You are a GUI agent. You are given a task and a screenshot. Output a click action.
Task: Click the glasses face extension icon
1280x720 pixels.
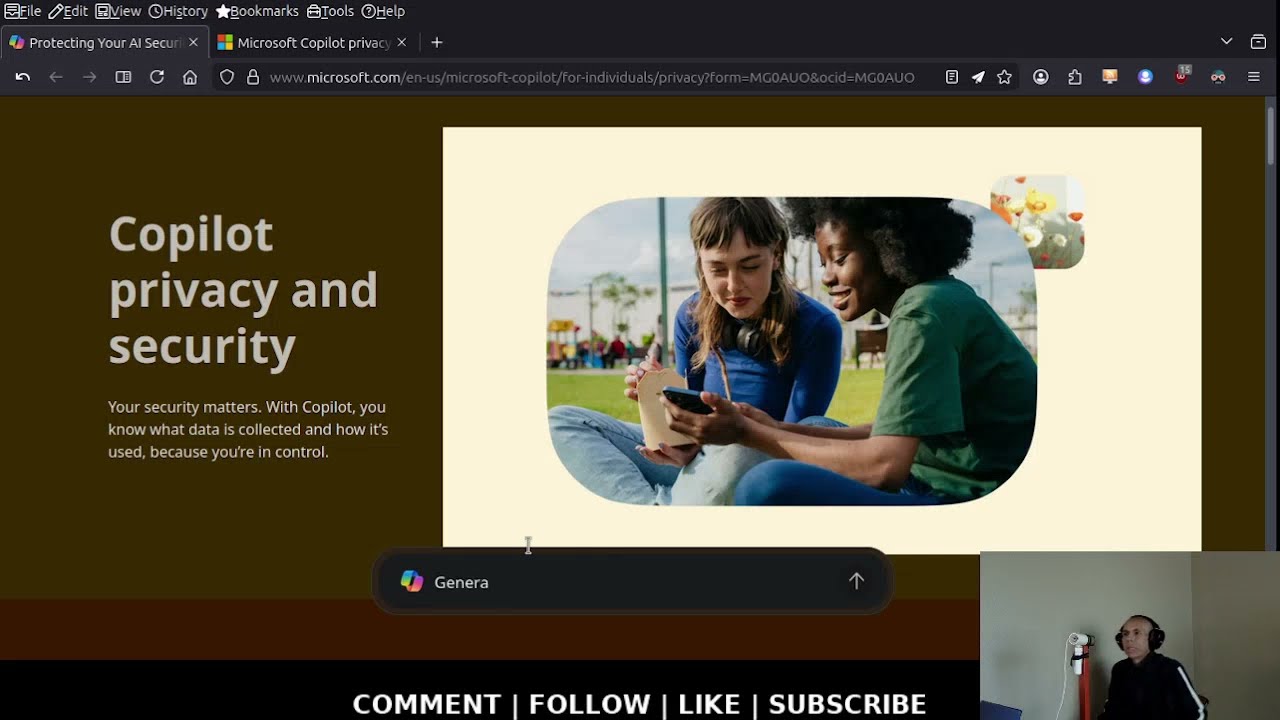(x=1218, y=77)
